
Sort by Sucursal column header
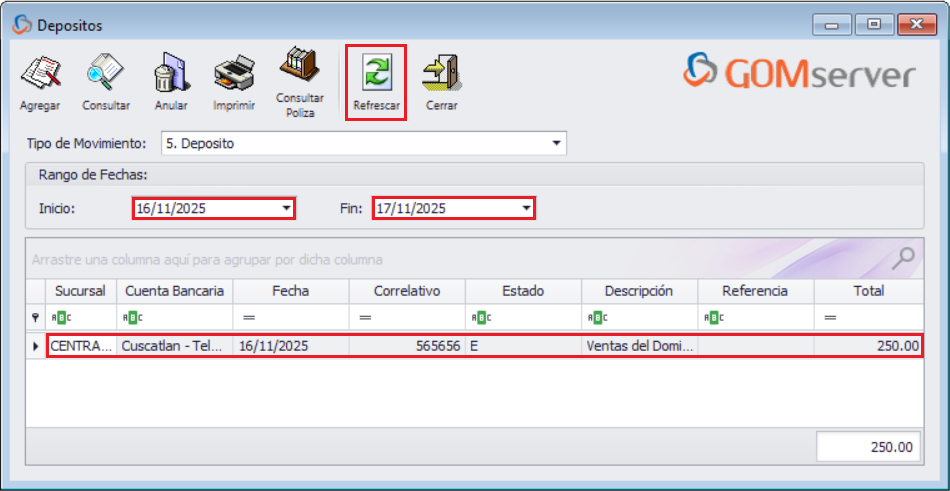tap(81, 291)
